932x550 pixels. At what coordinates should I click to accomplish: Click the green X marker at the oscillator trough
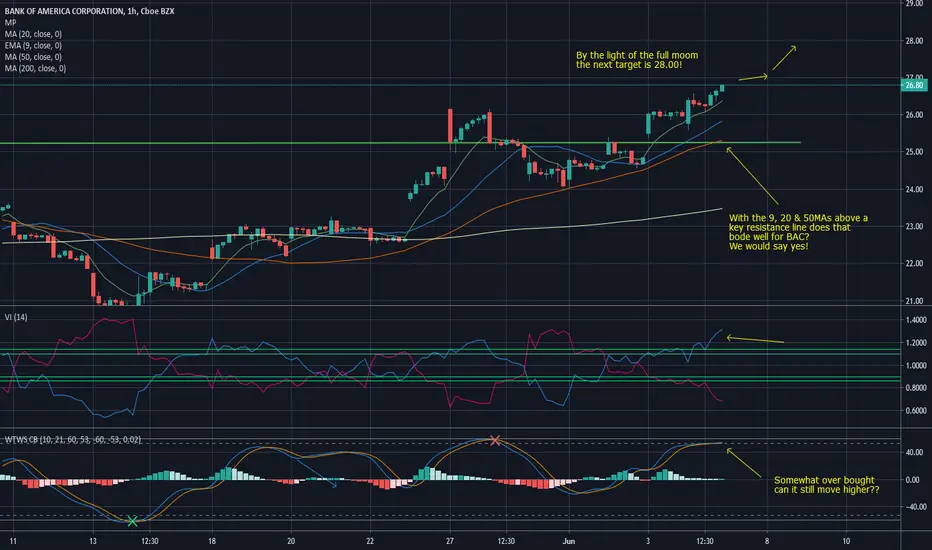(132, 521)
